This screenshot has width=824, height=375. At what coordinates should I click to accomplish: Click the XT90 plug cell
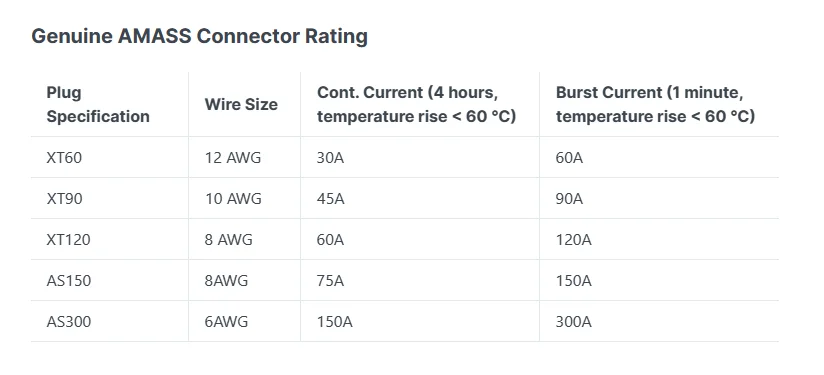click(64, 199)
